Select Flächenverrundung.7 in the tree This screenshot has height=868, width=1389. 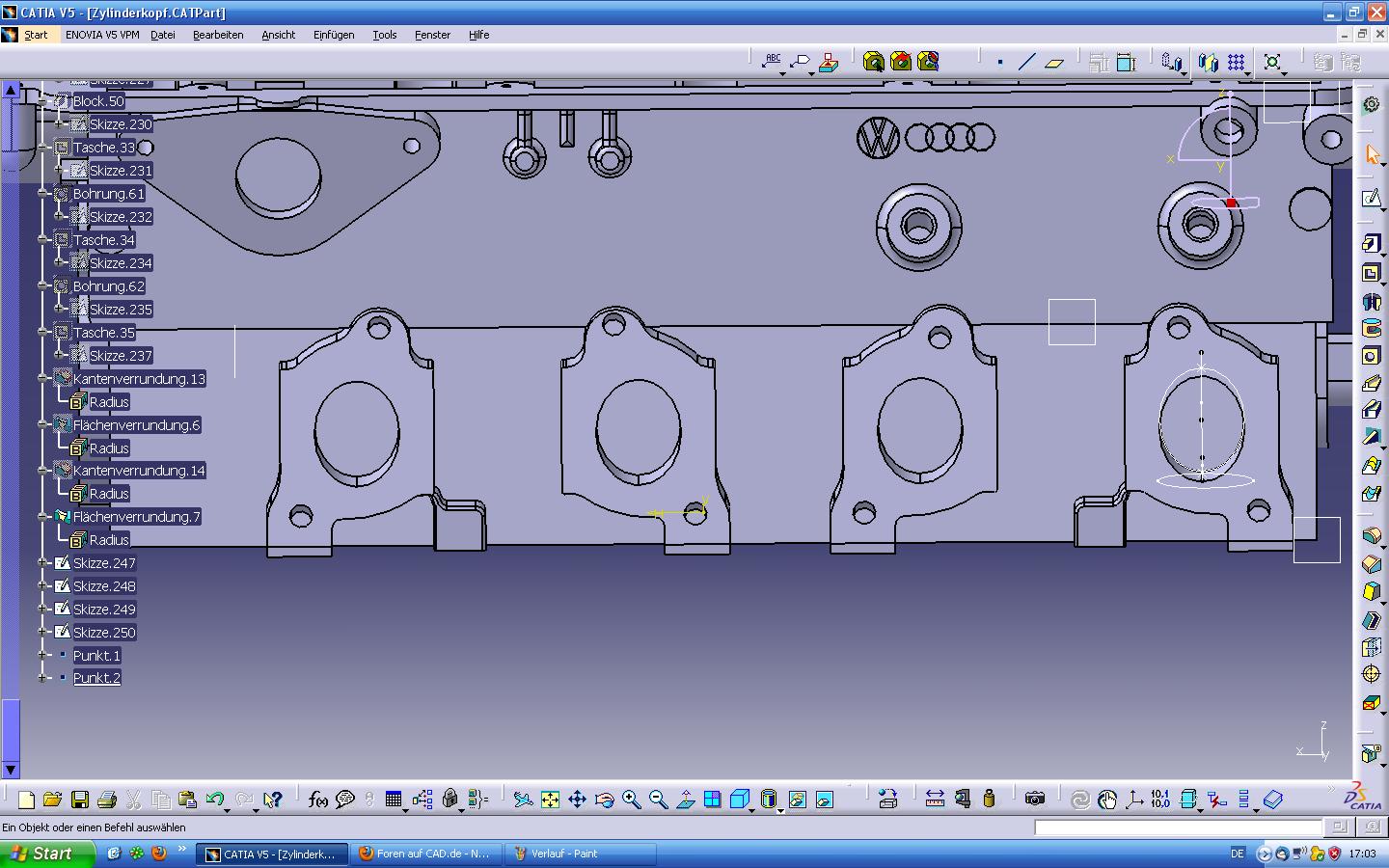point(136,517)
